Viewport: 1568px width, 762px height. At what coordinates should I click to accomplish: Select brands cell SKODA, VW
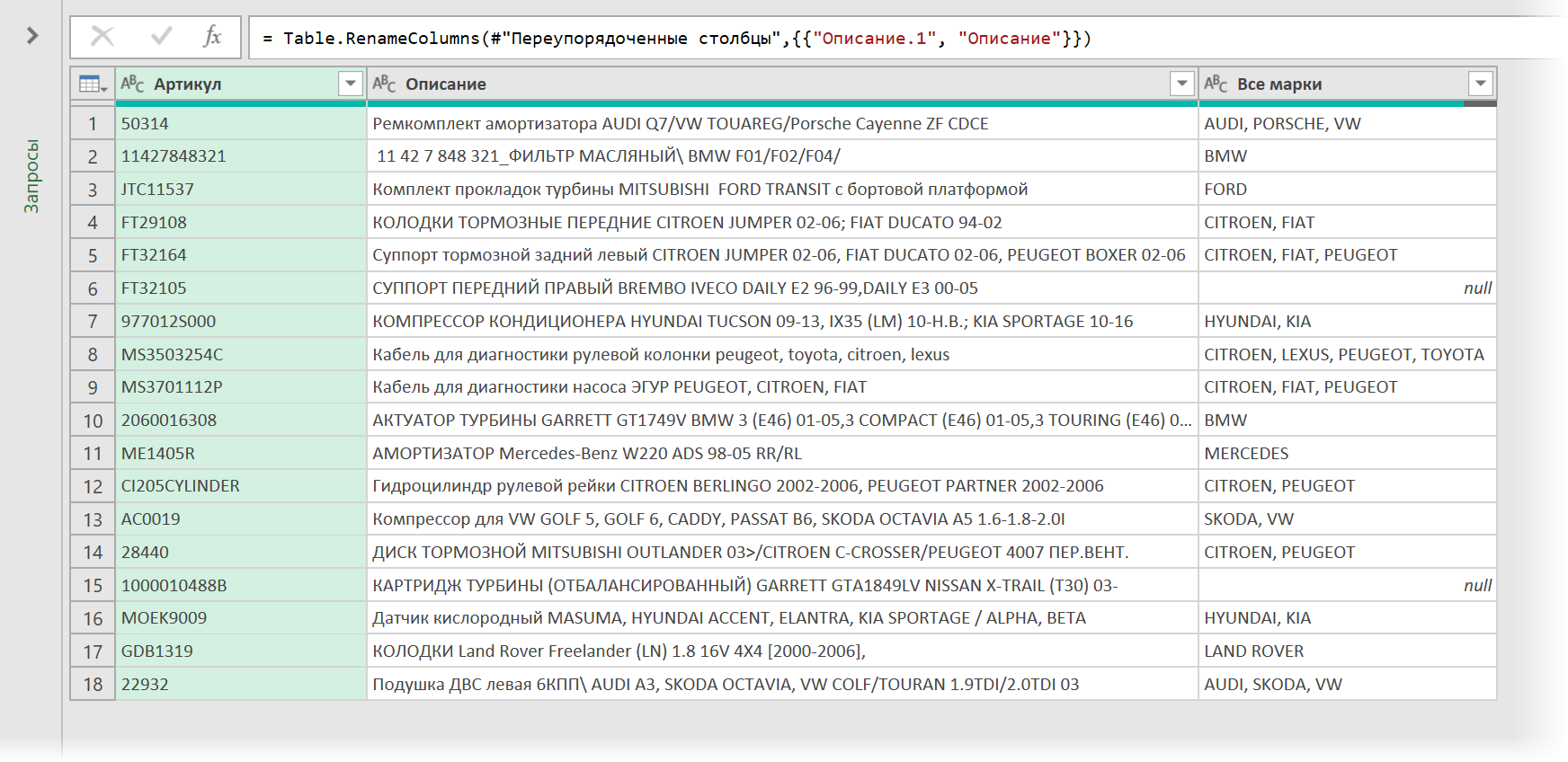[x=1348, y=519]
